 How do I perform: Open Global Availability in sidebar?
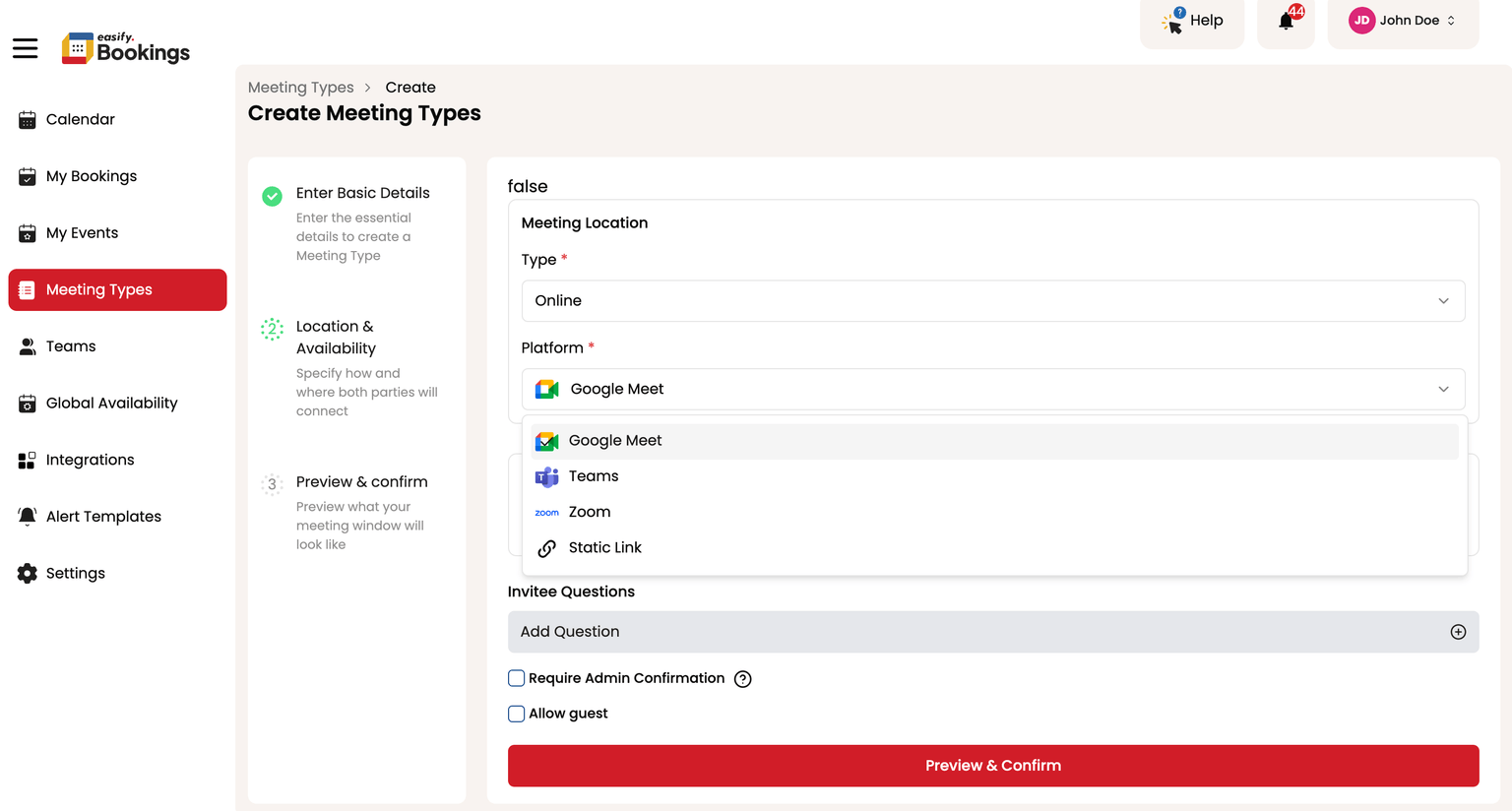click(x=117, y=404)
